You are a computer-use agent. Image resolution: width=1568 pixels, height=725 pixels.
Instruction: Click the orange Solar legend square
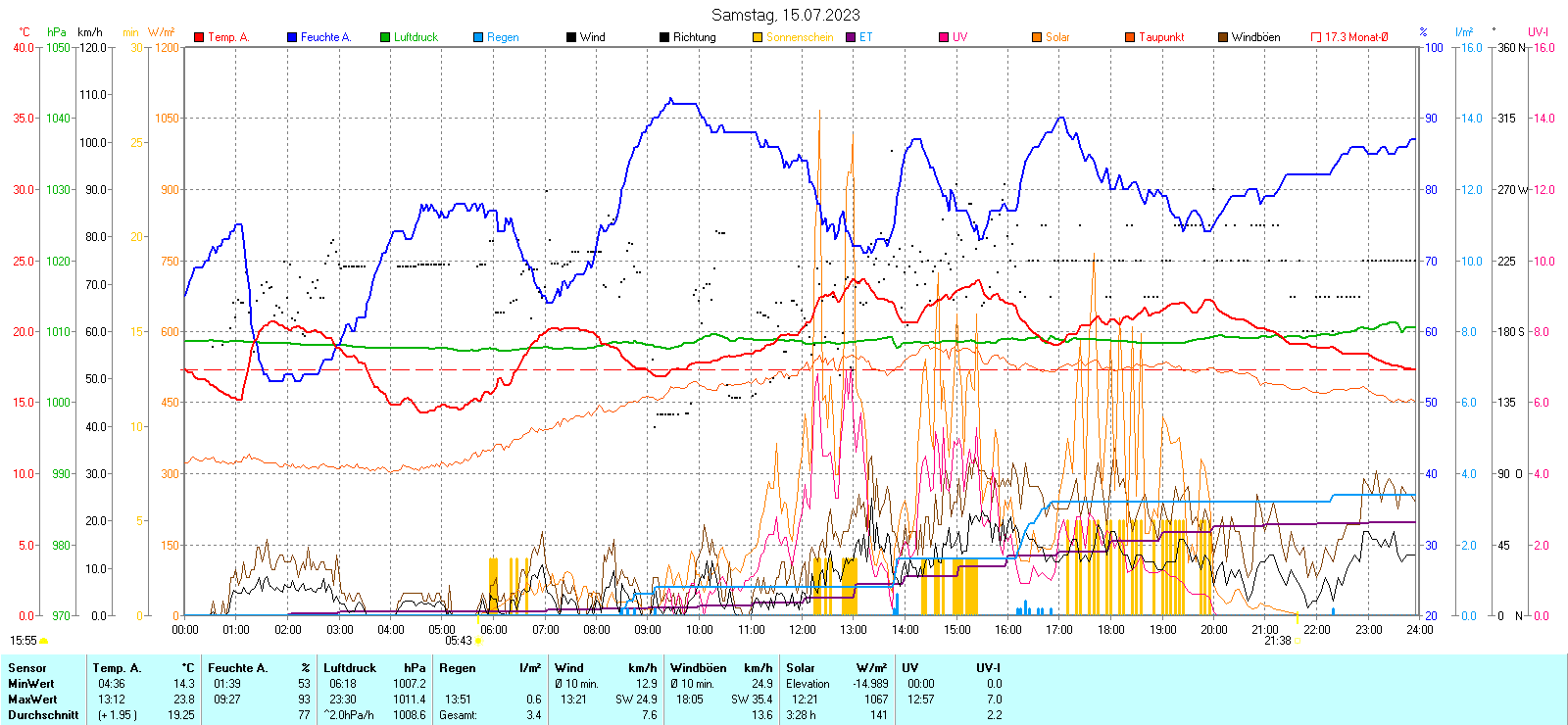click(1037, 37)
